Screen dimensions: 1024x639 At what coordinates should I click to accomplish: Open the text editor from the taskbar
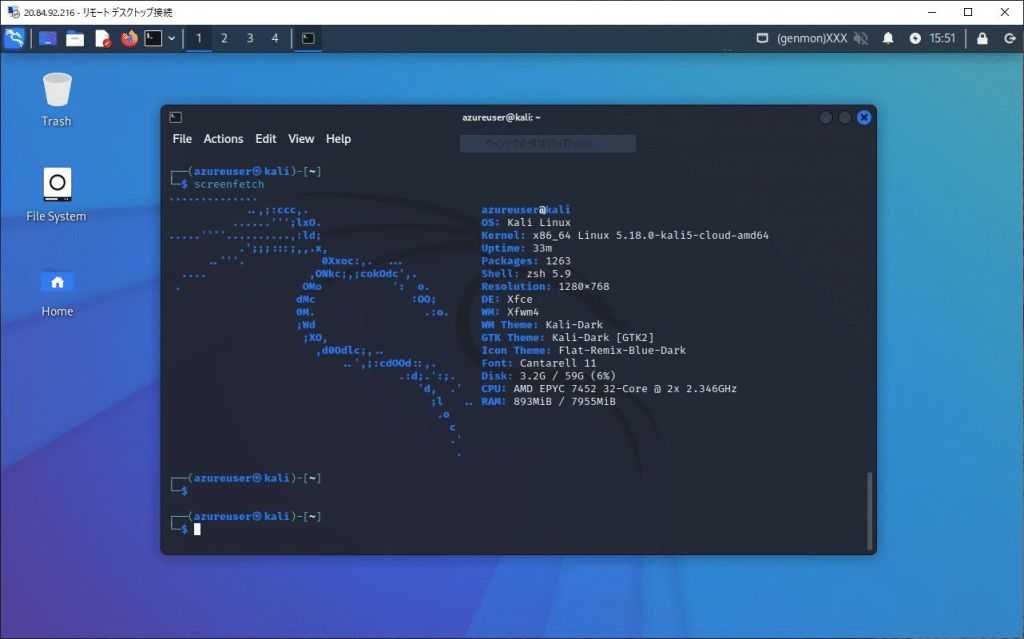tap(101, 38)
